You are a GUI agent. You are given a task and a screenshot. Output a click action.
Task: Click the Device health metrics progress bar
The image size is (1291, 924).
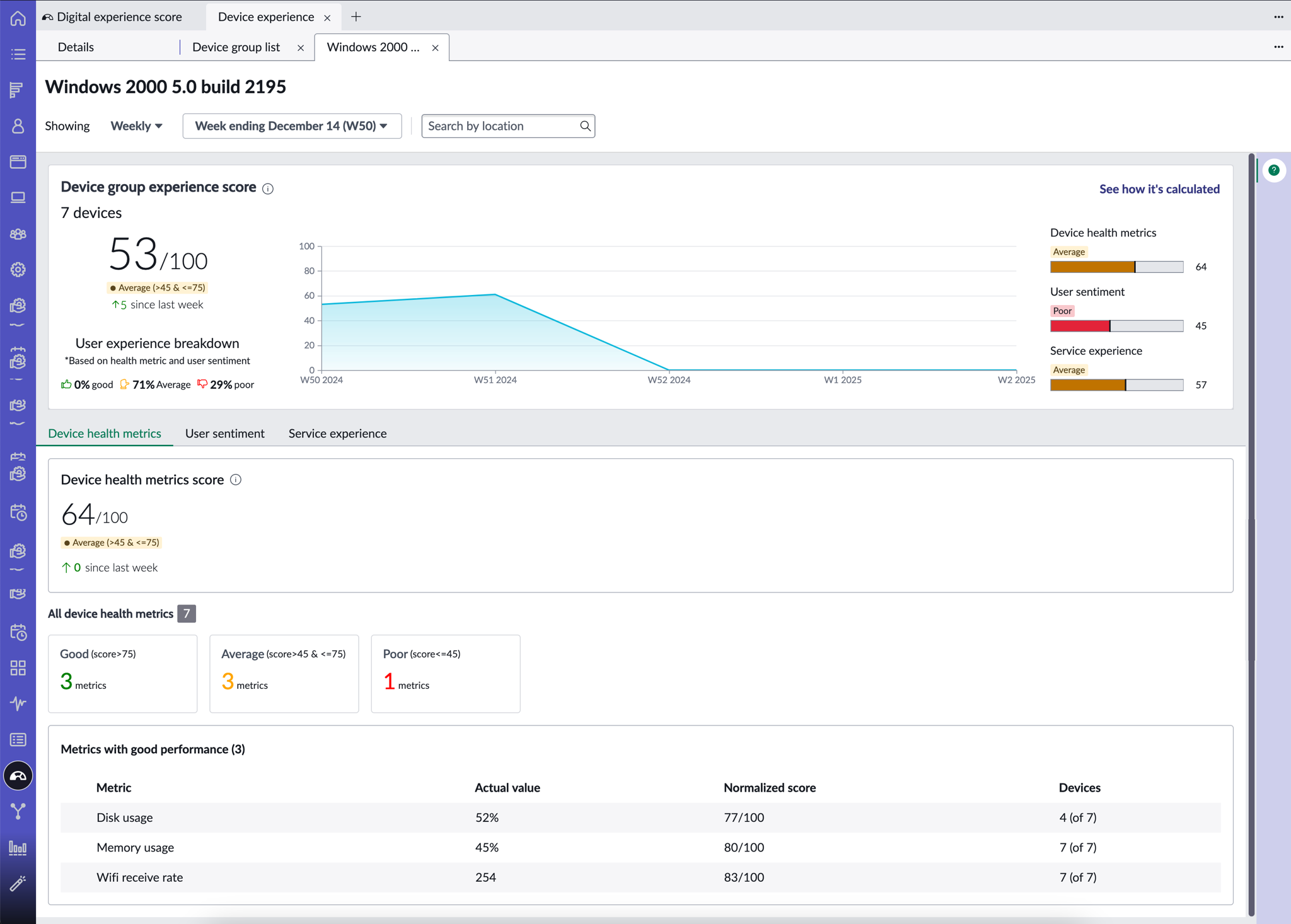1117,267
